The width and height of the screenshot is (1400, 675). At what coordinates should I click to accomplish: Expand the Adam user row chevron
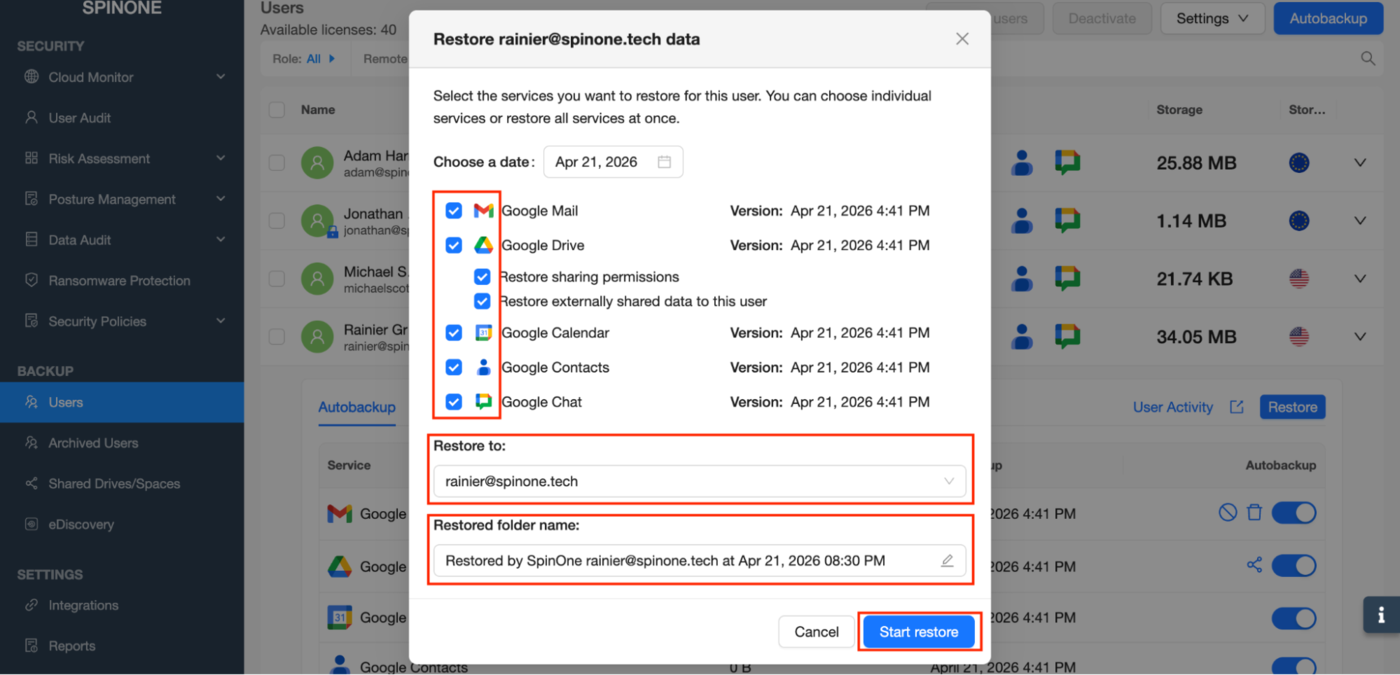(x=1359, y=163)
